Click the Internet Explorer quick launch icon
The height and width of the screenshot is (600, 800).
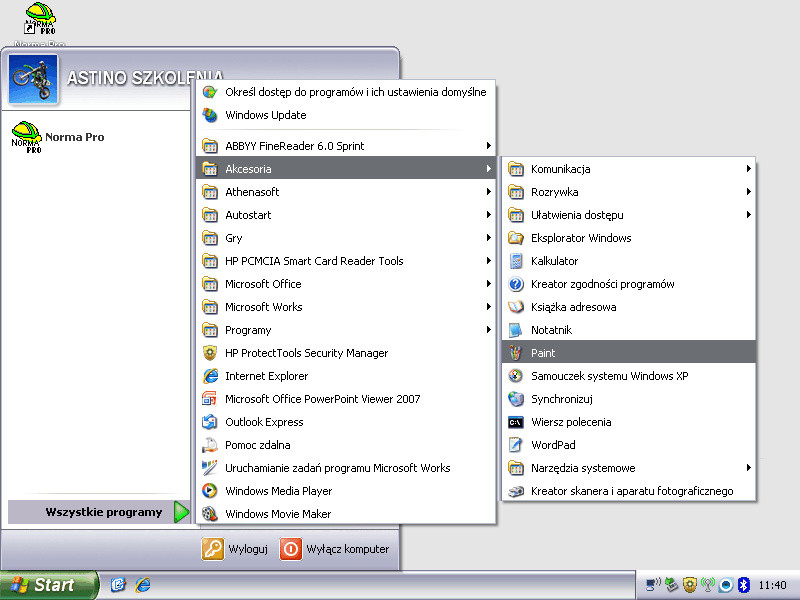[x=143, y=585]
